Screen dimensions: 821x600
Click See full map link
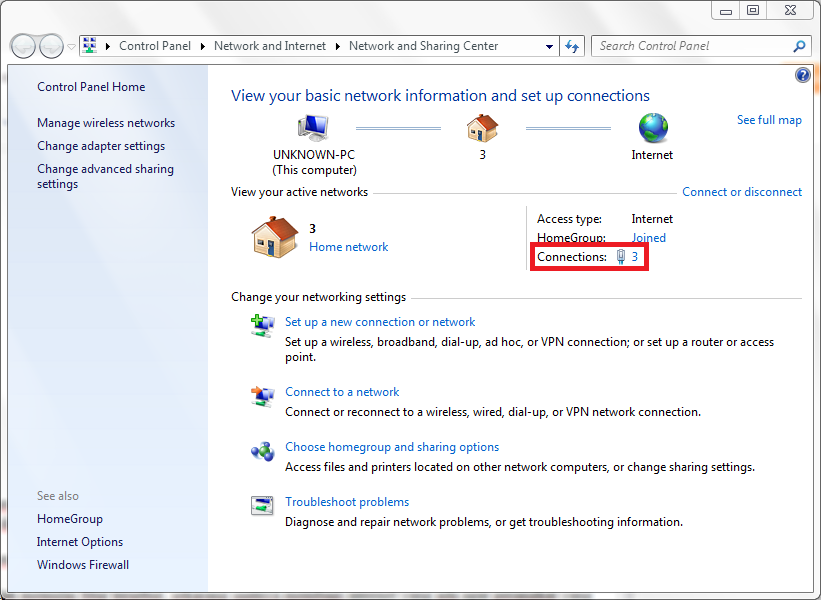[x=769, y=120]
